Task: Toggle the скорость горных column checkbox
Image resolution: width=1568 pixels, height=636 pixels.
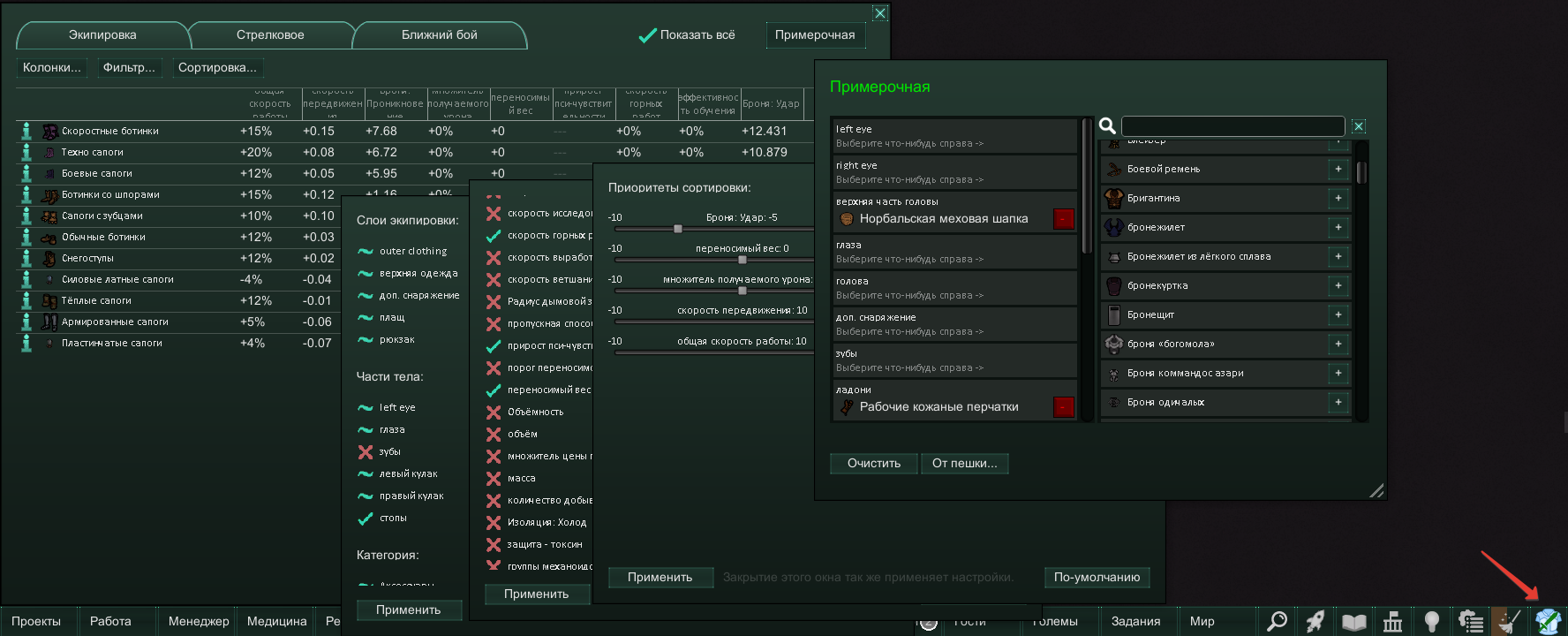Action: (x=494, y=235)
